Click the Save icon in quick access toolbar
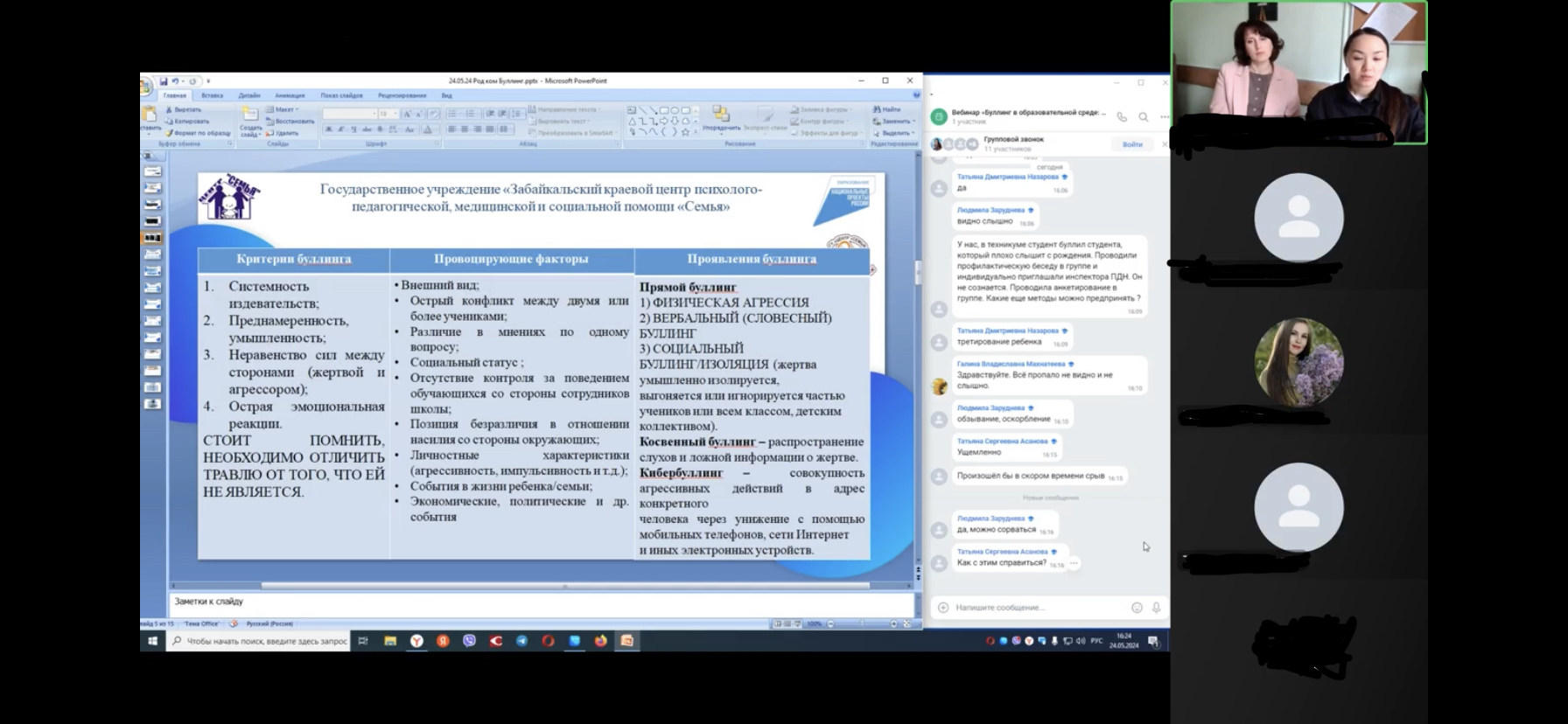Image resolution: width=1568 pixels, height=724 pixels. pos(164,81)
